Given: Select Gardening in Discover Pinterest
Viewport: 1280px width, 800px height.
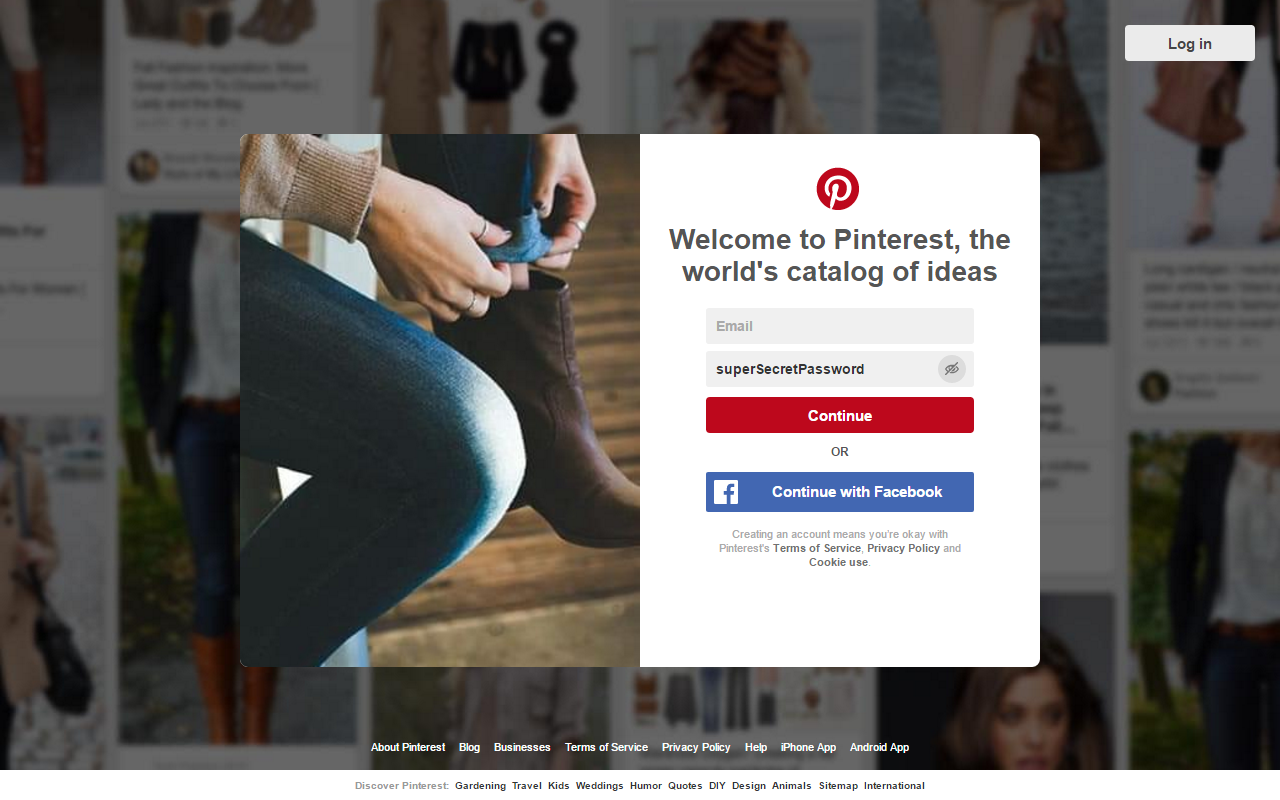Looking at the screenshot, I should (x=480, y=786).
